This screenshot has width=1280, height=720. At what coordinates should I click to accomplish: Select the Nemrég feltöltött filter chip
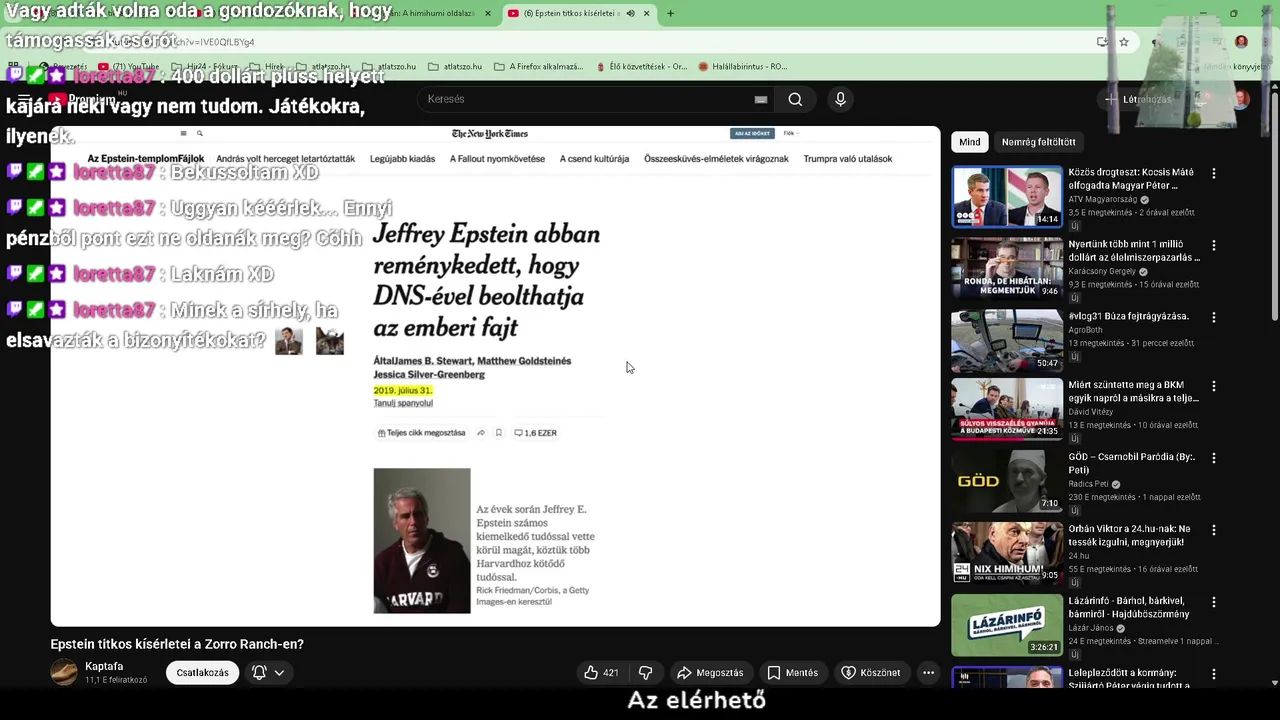coord(1038,142)
